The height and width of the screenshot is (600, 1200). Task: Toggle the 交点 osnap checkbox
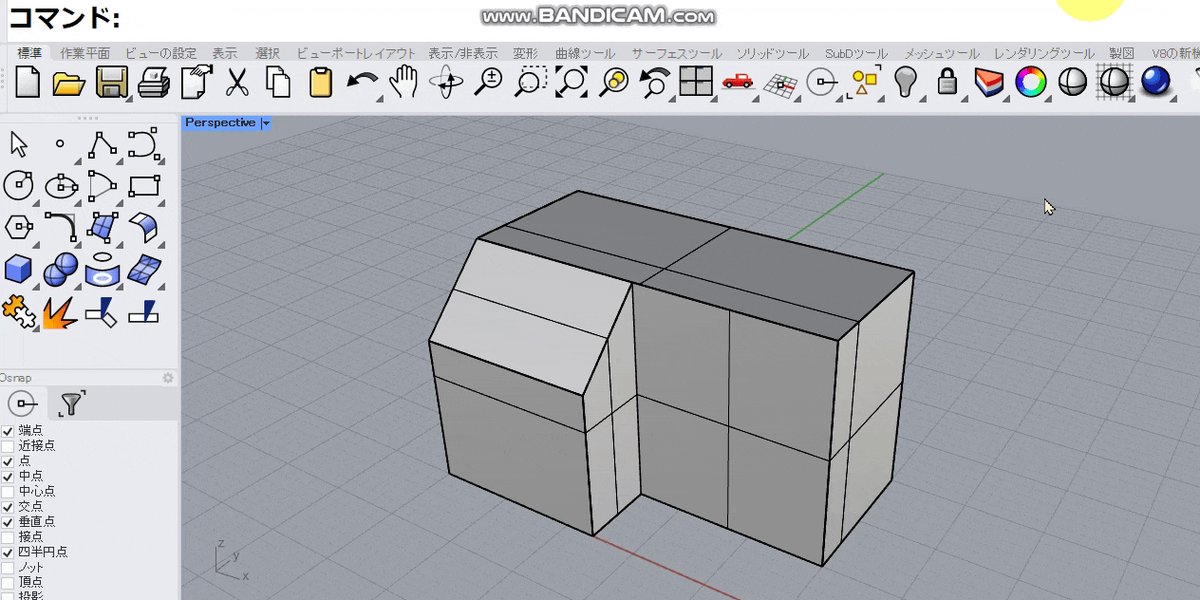tap(8, 506)
